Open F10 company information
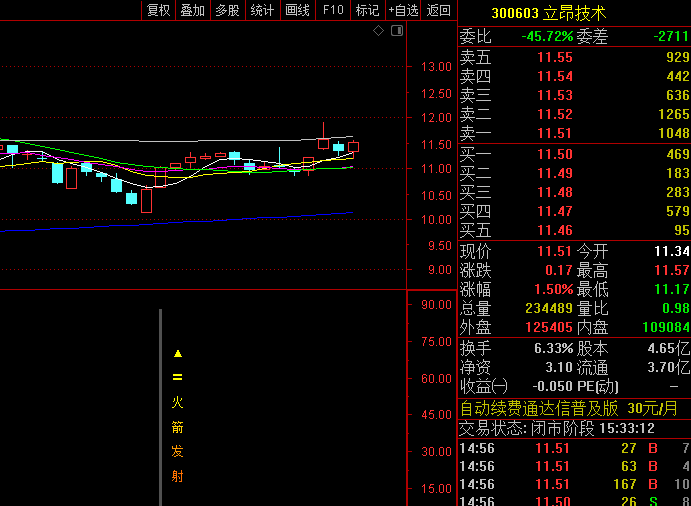 [333, 10]
